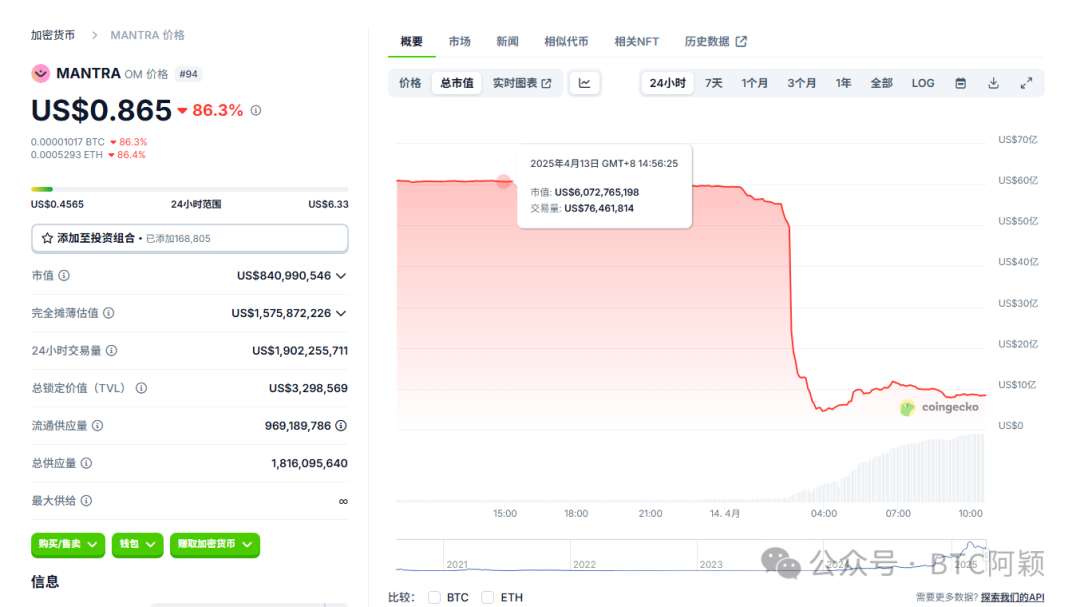Click the info icon next to 总供应量
The width and height of the screenshot is (1080, 607).
[86, 463]
